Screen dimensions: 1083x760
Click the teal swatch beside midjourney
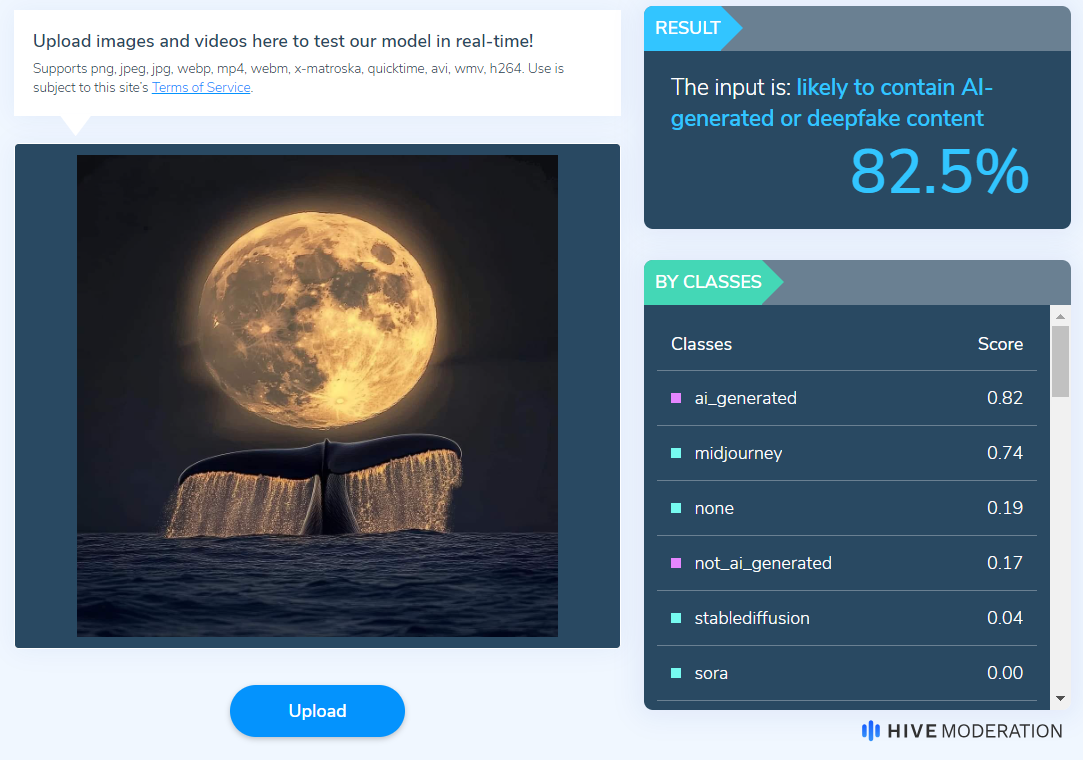(676, 453)
